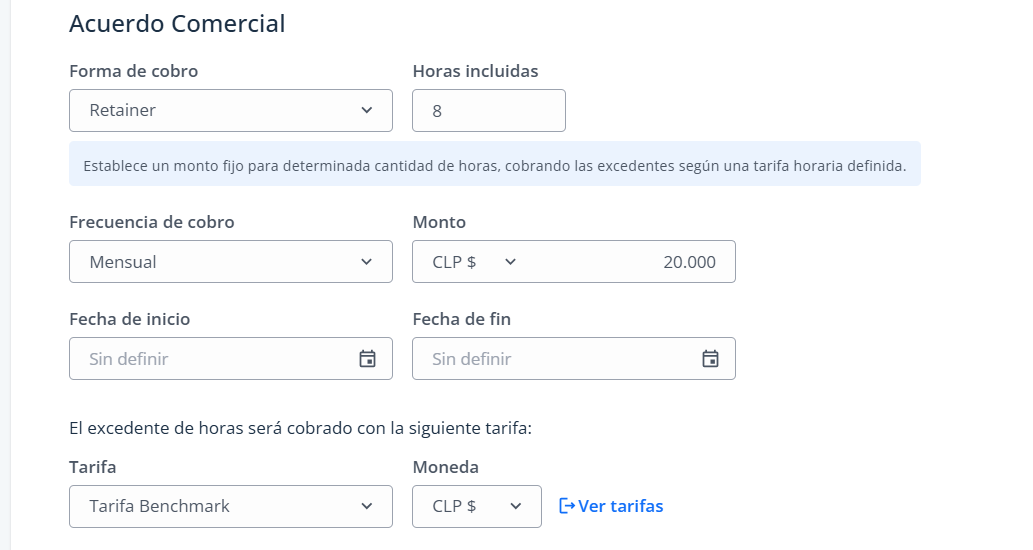Viewport: 1033px width, 550px height.
Task: Open the Fecha de fin calendar icon
Action: 710,358
